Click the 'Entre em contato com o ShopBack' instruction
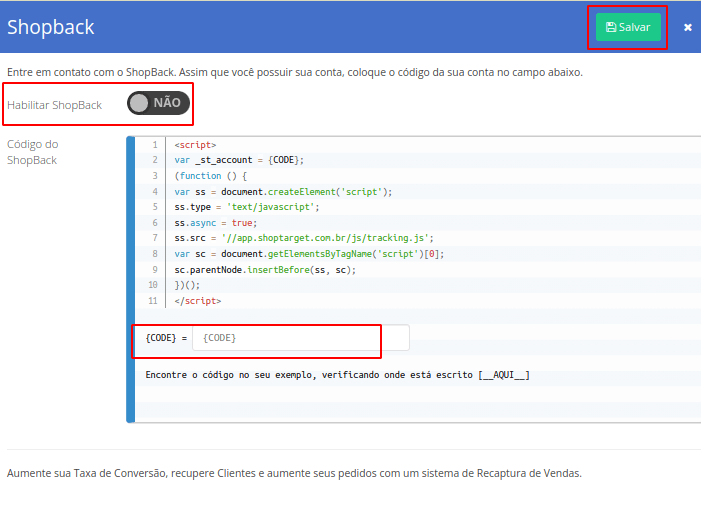The height and width of the screenshot is (508, 701). point(295,72)
